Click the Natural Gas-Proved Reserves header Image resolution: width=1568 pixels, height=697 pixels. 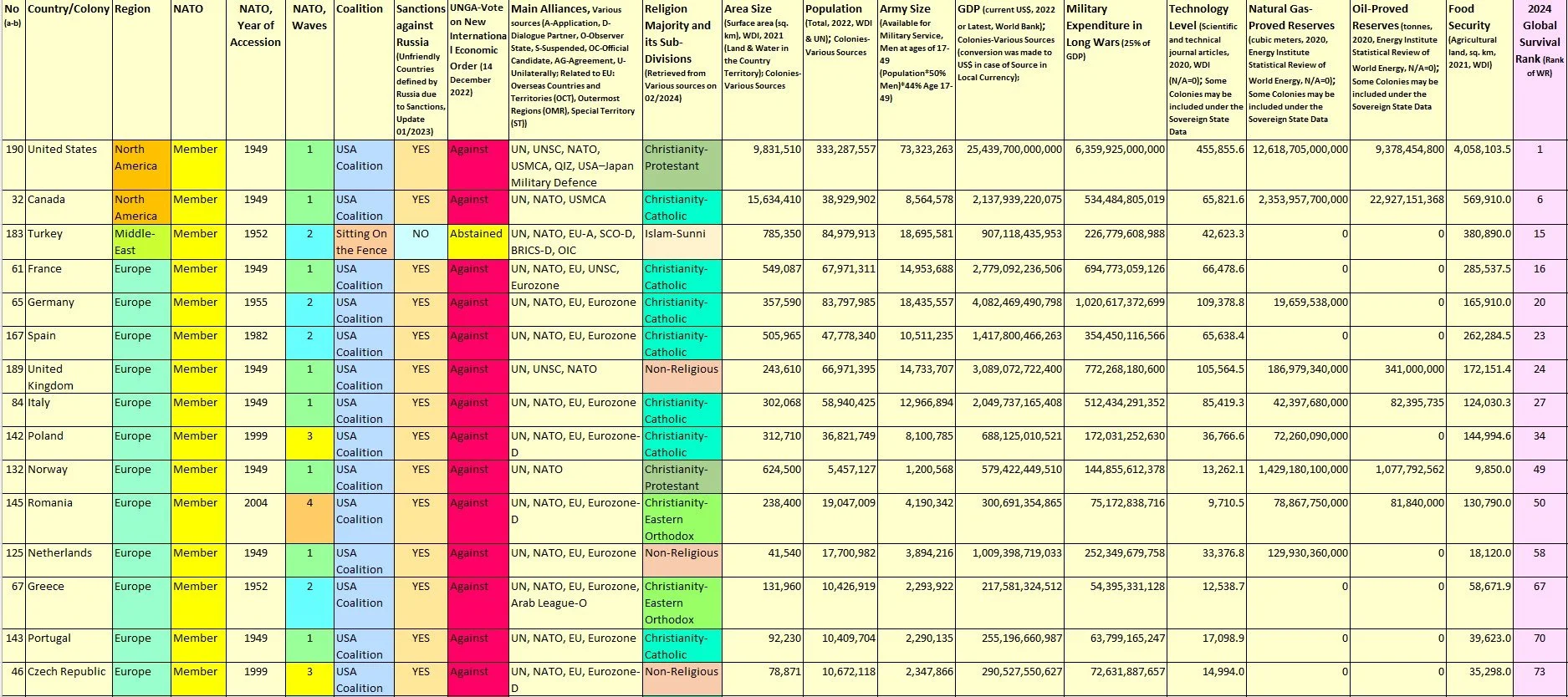(x=1298, y=70)
